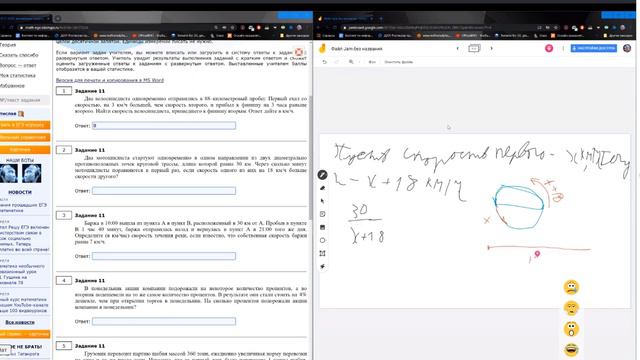This screenshot has width=640, height=360.
Task: Activate the Text box tool
Action: pos(322,253)
